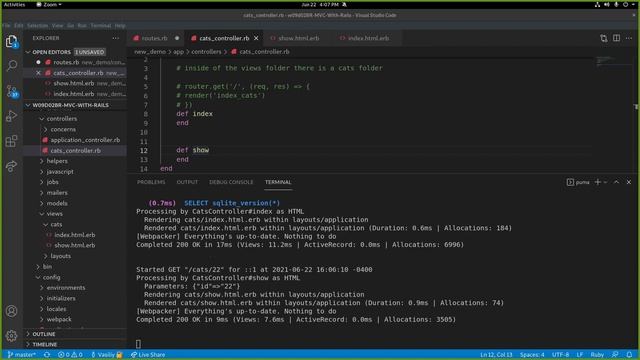
Task: Switch to the routes.rb tab
Action: pos(155,38)
